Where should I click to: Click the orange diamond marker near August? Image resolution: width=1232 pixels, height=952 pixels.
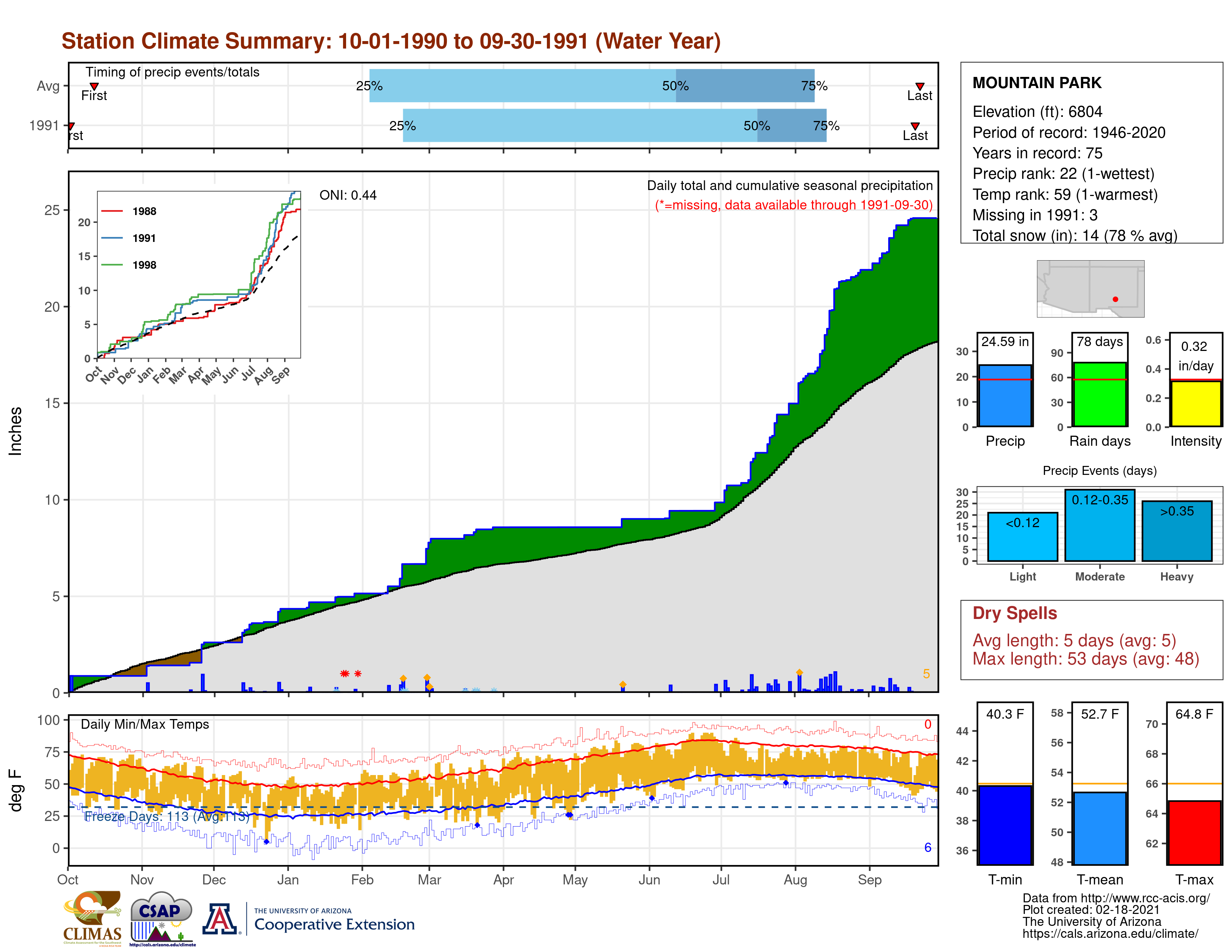(x=799, y=672)
